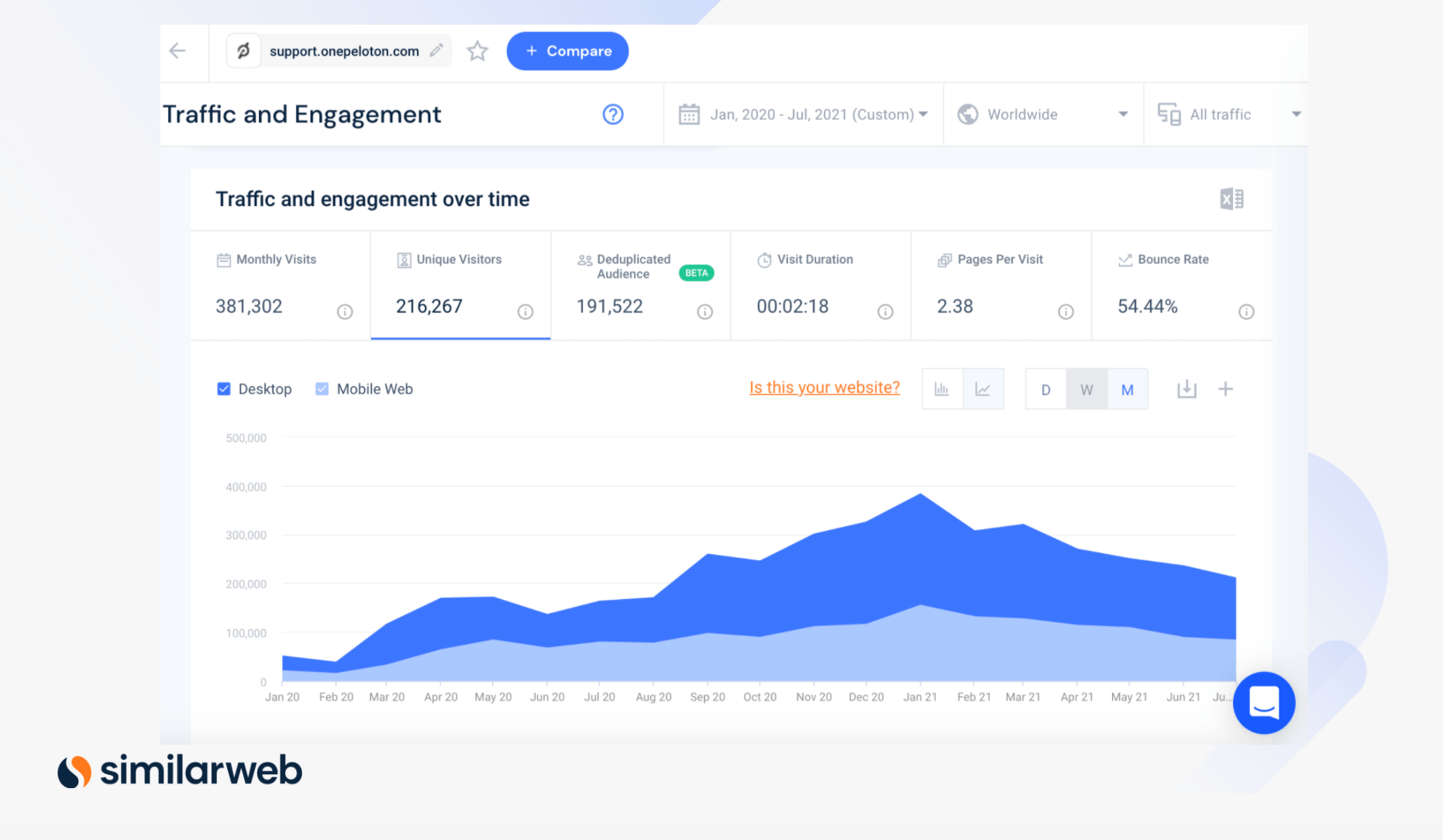Click the Sep 20 point on the chart
Image resolution: width=1443 pixels, height=840 pixels.
click(708, 554)
